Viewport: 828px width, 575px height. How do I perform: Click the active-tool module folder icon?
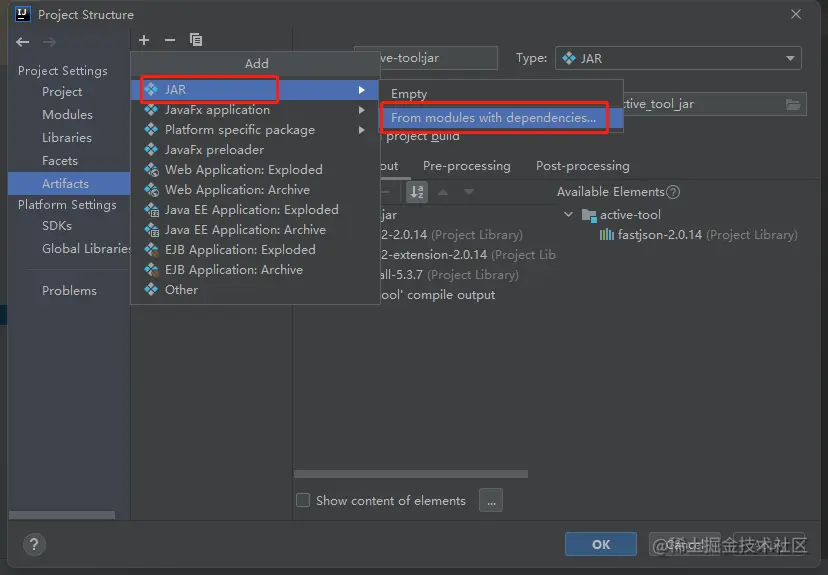[589, 215]
